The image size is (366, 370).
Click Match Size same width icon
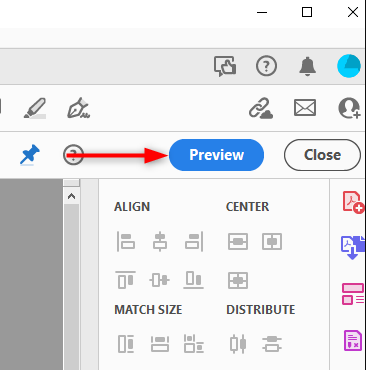pyautogui.click(x=160, y=344)
